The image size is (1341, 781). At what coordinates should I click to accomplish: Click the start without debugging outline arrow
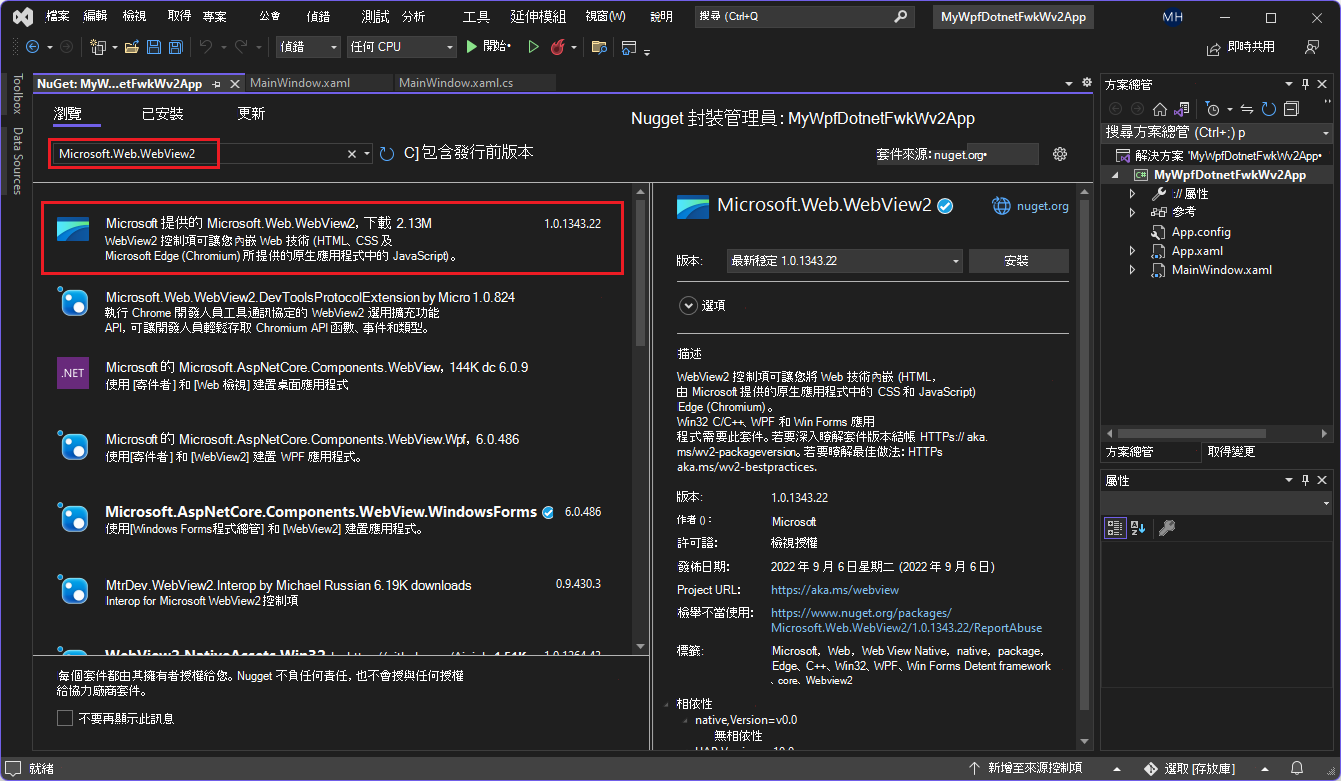coord(533,47)
